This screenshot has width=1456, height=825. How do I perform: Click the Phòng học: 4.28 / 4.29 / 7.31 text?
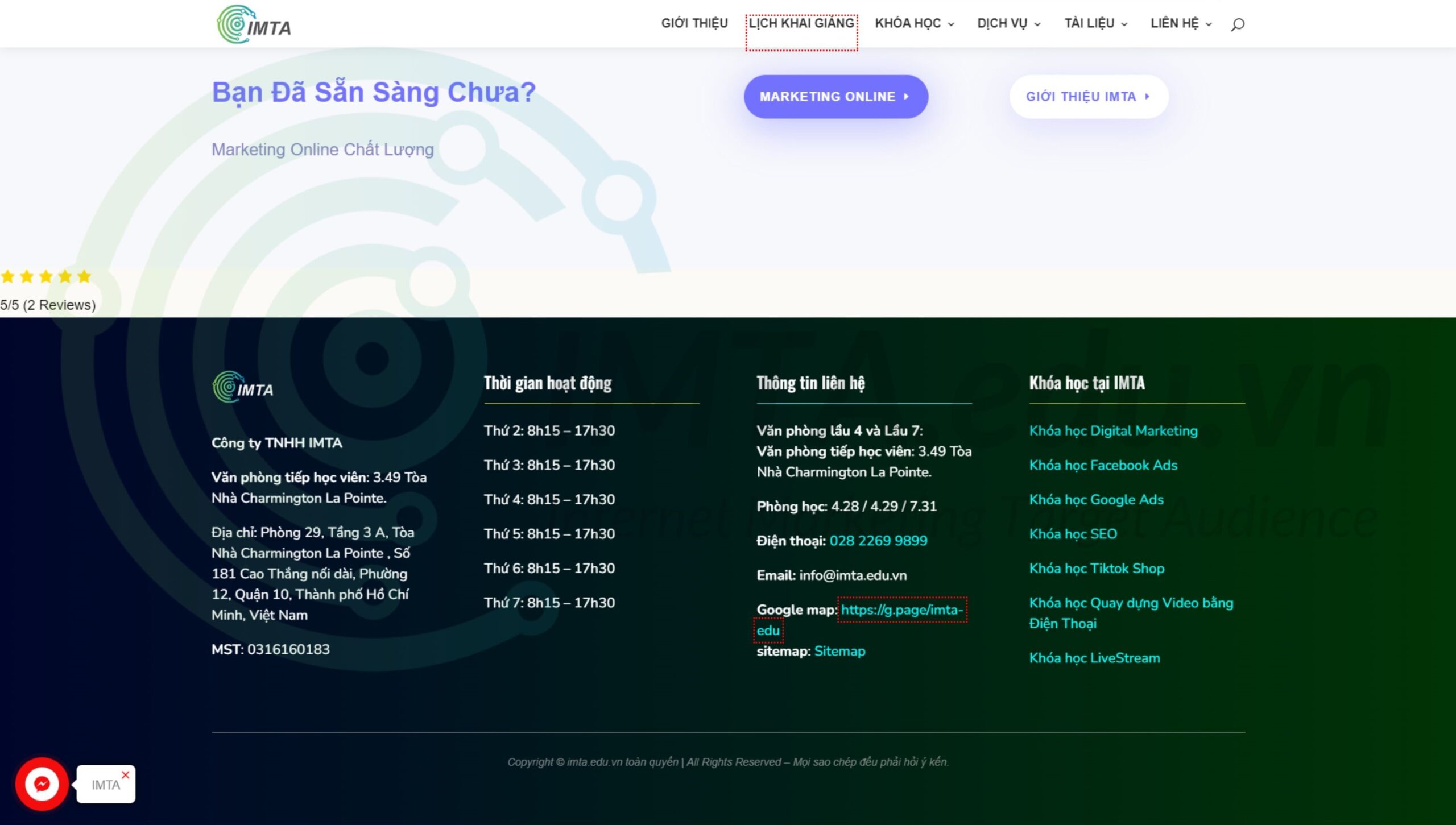click(x=846, y=507)
